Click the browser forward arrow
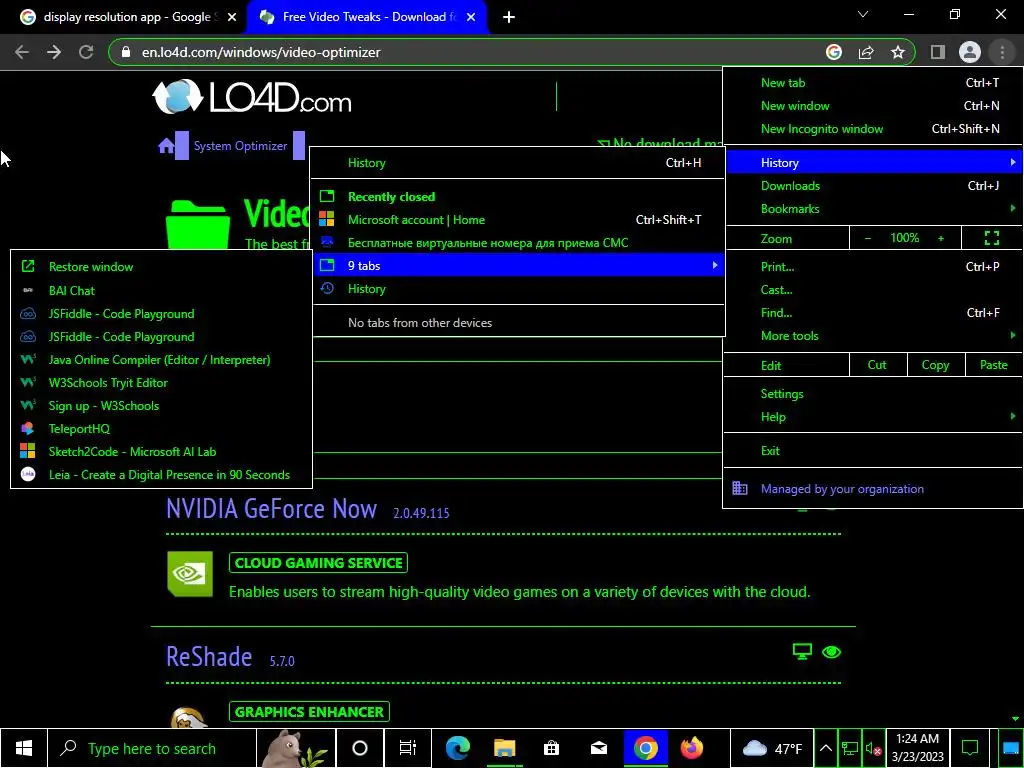1024x768 pixels. pyautogui.click(x=54, y=52)
